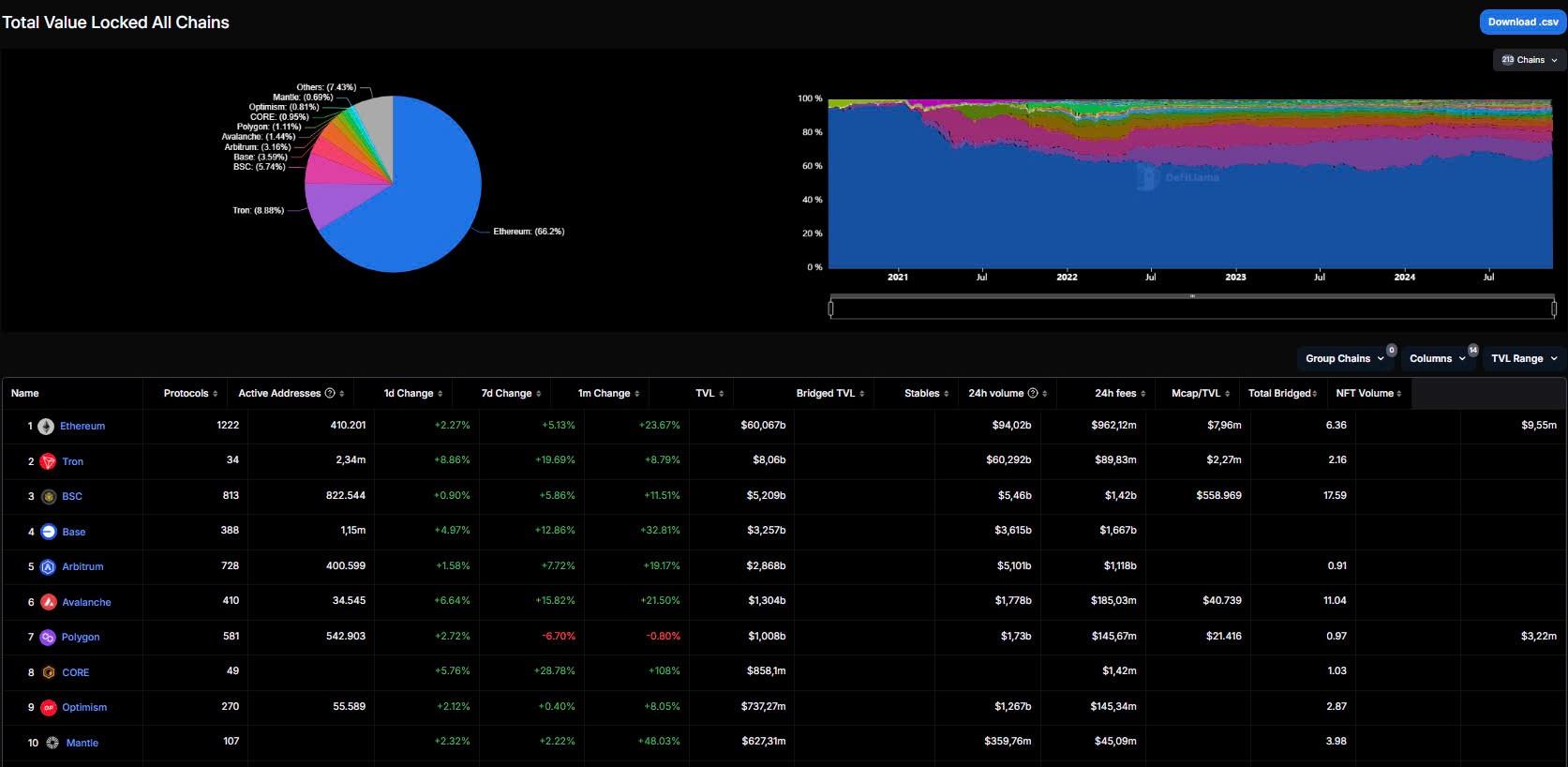Open the 213 Chains dropdown
The height and width of the screenshot is (767, 1568).
pyautogui.click(x=1530, y=60)
